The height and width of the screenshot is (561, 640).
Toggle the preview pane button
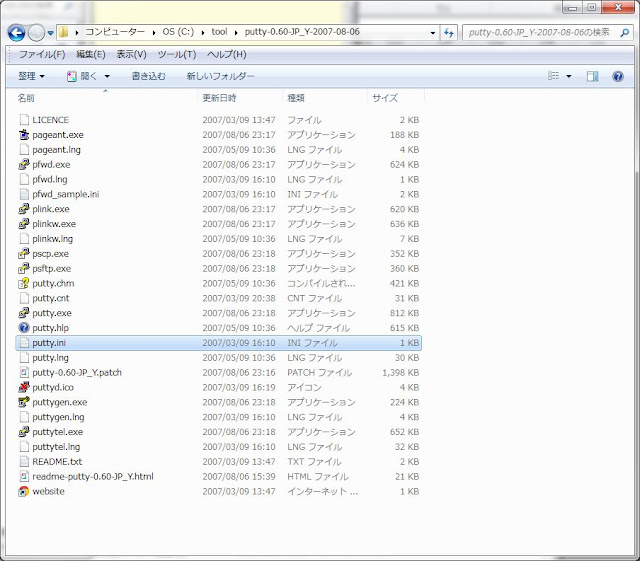coord(592,76)
